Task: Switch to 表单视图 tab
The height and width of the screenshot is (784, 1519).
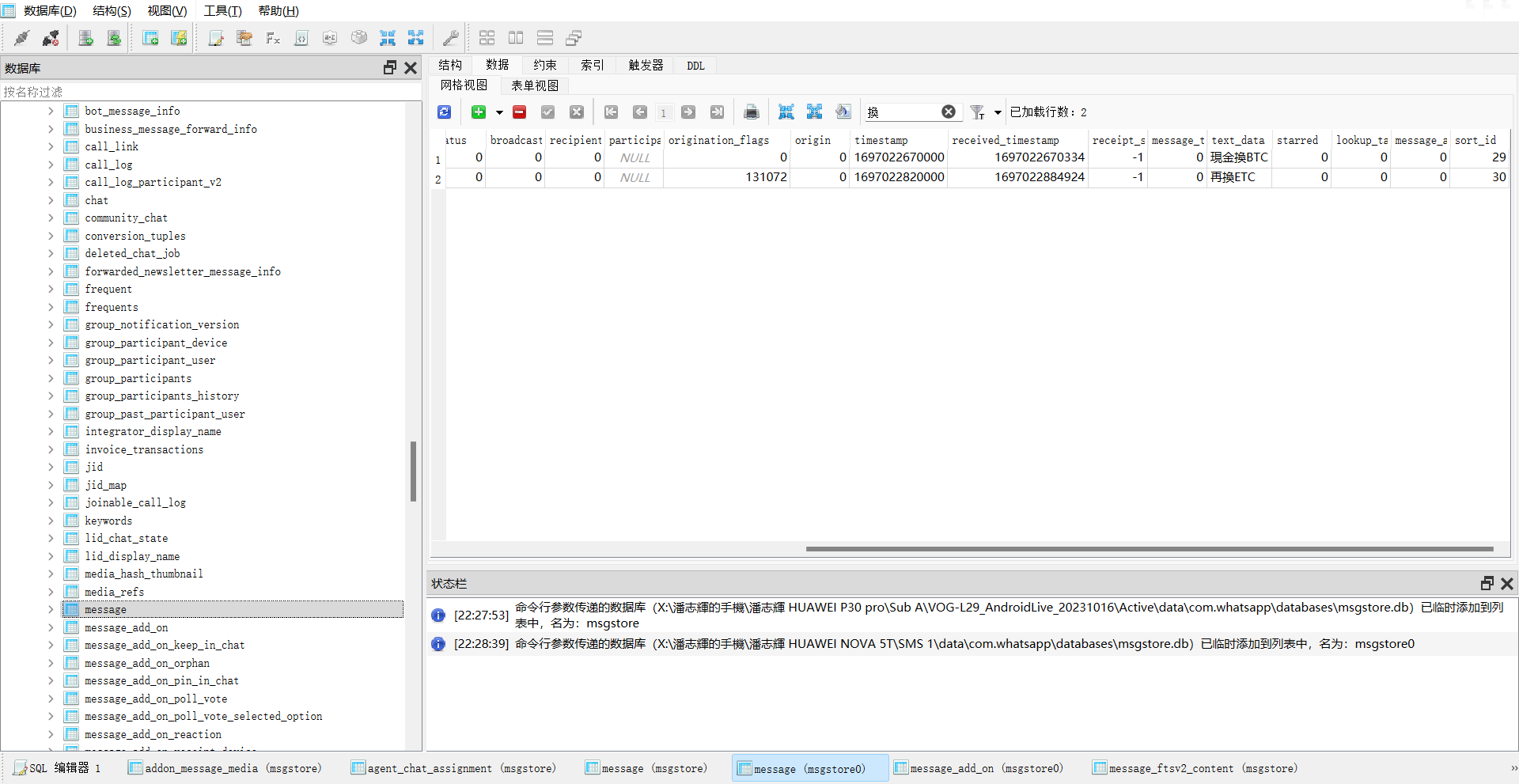Action: click(x=535, y=85)
